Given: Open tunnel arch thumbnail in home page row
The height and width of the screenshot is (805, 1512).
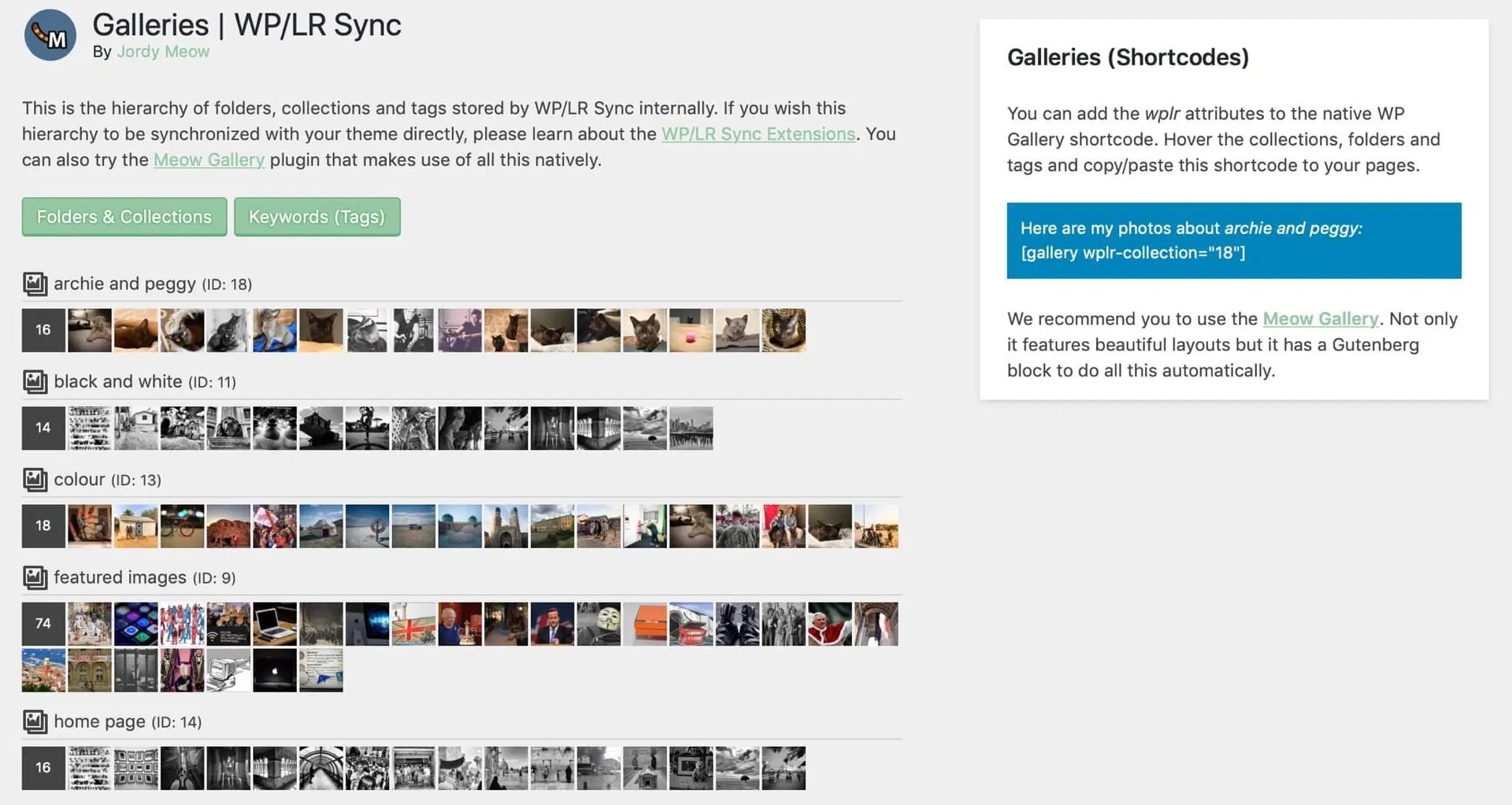Looking at the screenshot, I should (321, 768).
